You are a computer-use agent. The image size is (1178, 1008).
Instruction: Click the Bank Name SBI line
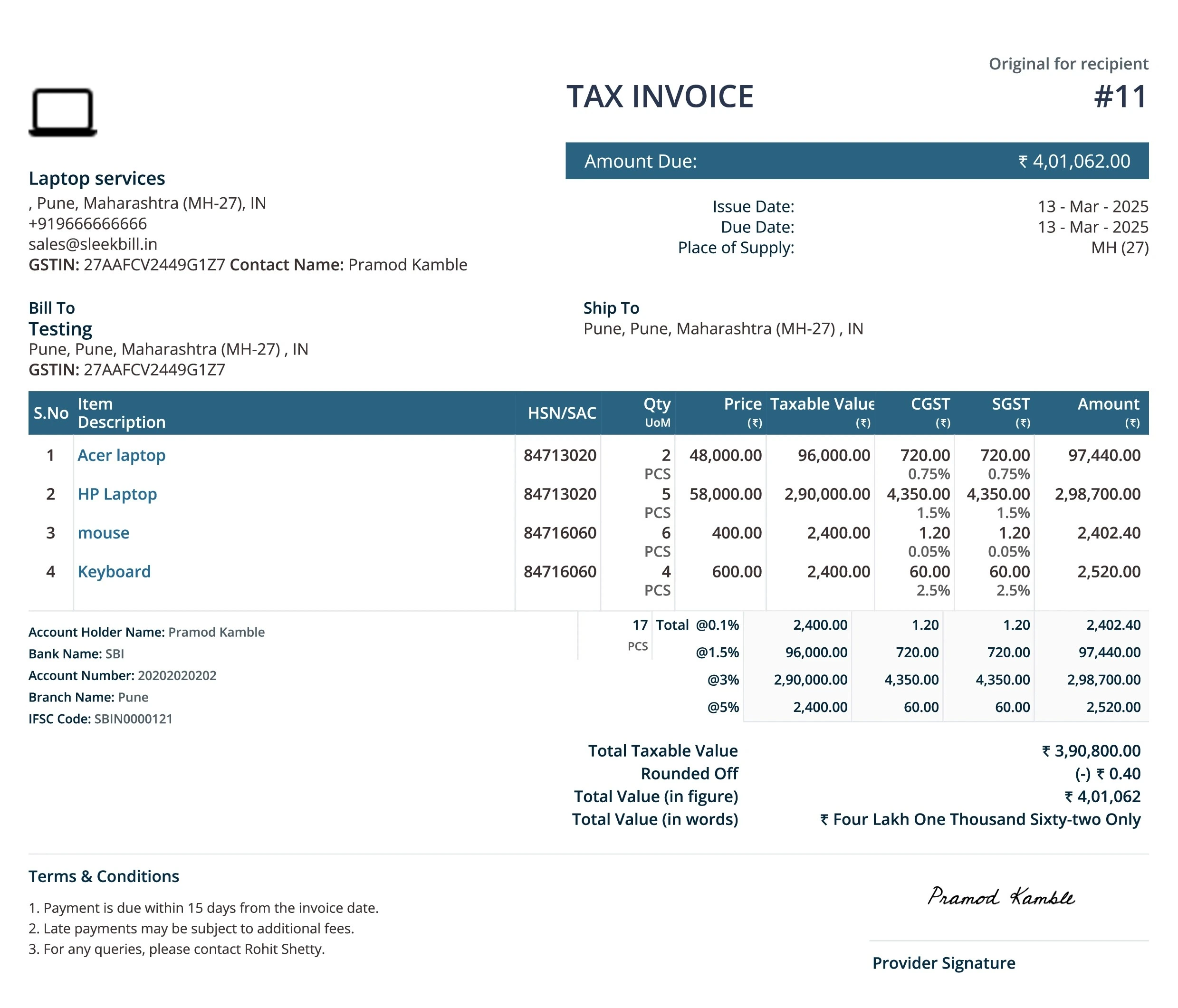pyautogui.click(x=76, y=654)
